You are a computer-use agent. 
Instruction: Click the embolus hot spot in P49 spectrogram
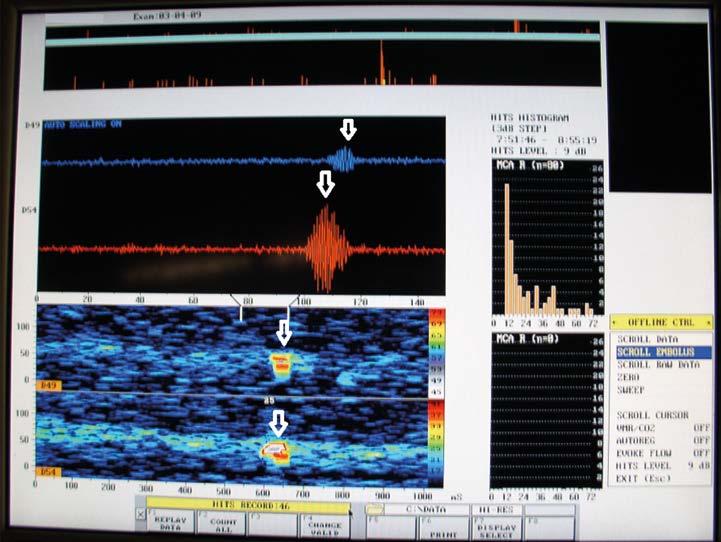(280, 365)
